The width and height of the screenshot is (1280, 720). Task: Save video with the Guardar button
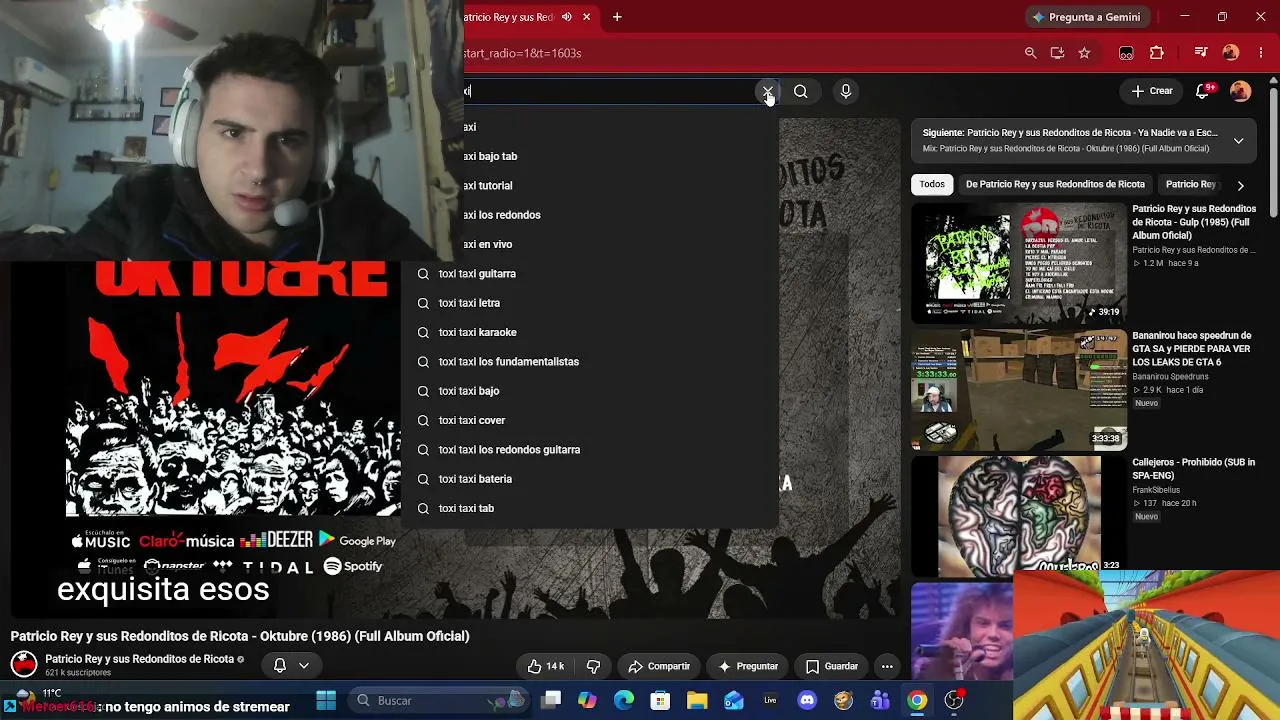coord(832,666)
